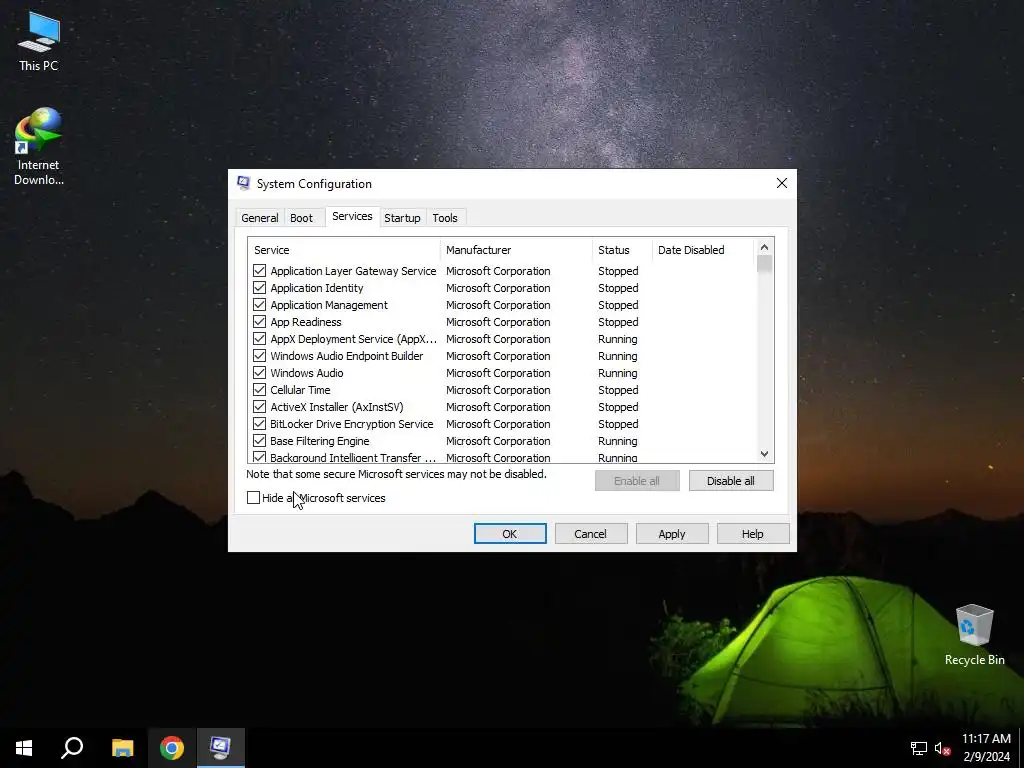Click the Apply button
This screenshot has width=1024, height=768.
coord(671,534)
